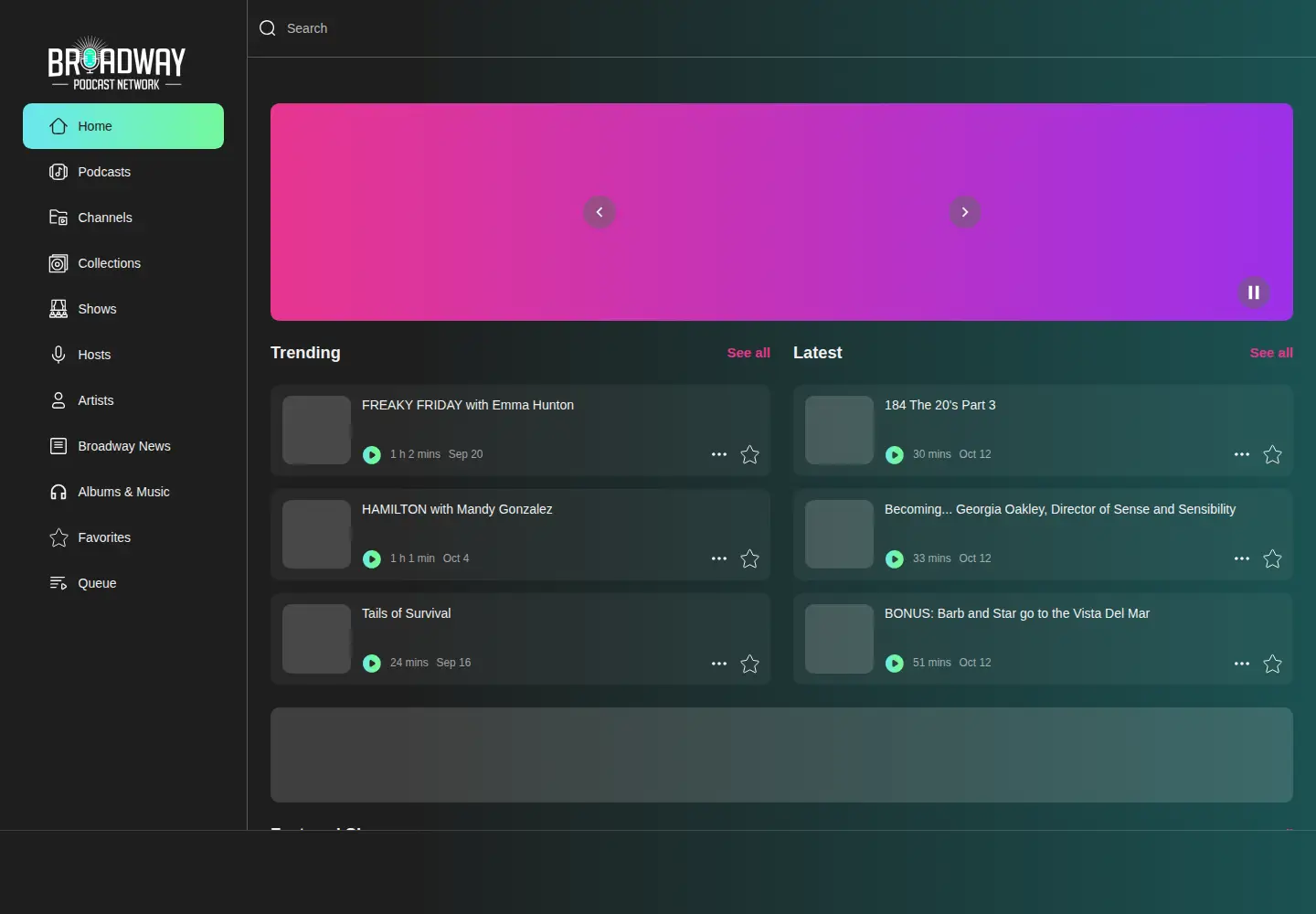Play FREAKY FRIDAY with Emma Hunton episode
Screen dimensions: 1316x914
click(372, 455)
